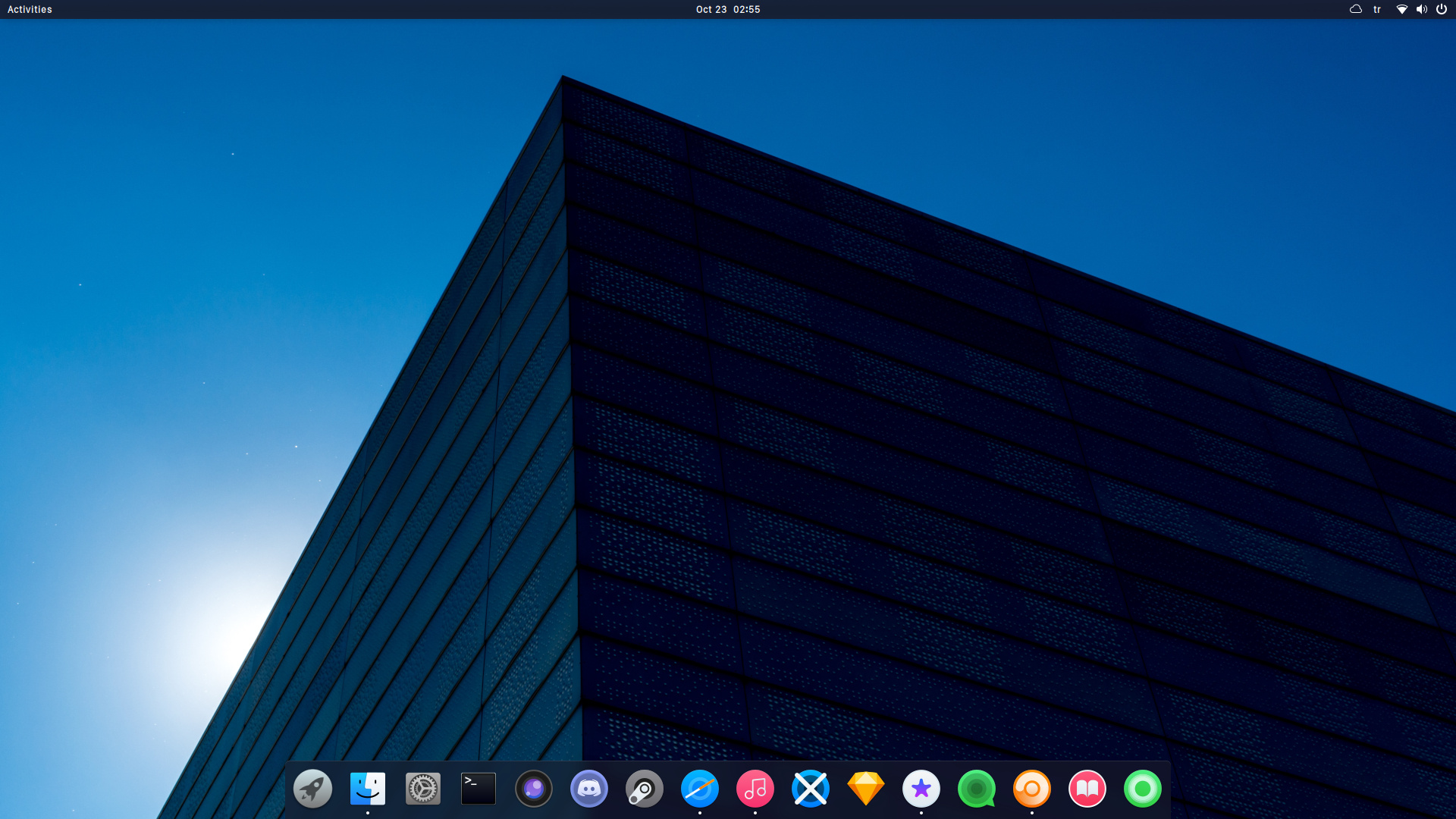Open the purple orb app in dock
The width and height of the screenshot is (1456, 819).
[534, 789]
